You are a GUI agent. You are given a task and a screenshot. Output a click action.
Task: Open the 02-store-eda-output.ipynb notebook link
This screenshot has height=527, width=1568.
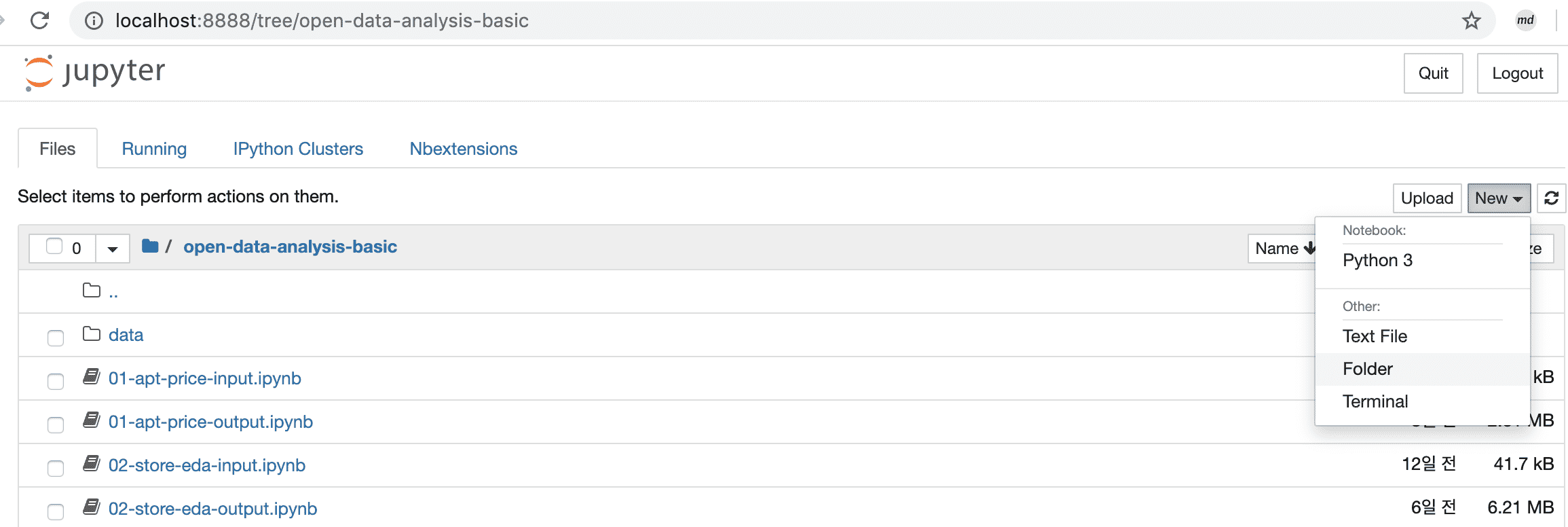(x=212, y=509)
